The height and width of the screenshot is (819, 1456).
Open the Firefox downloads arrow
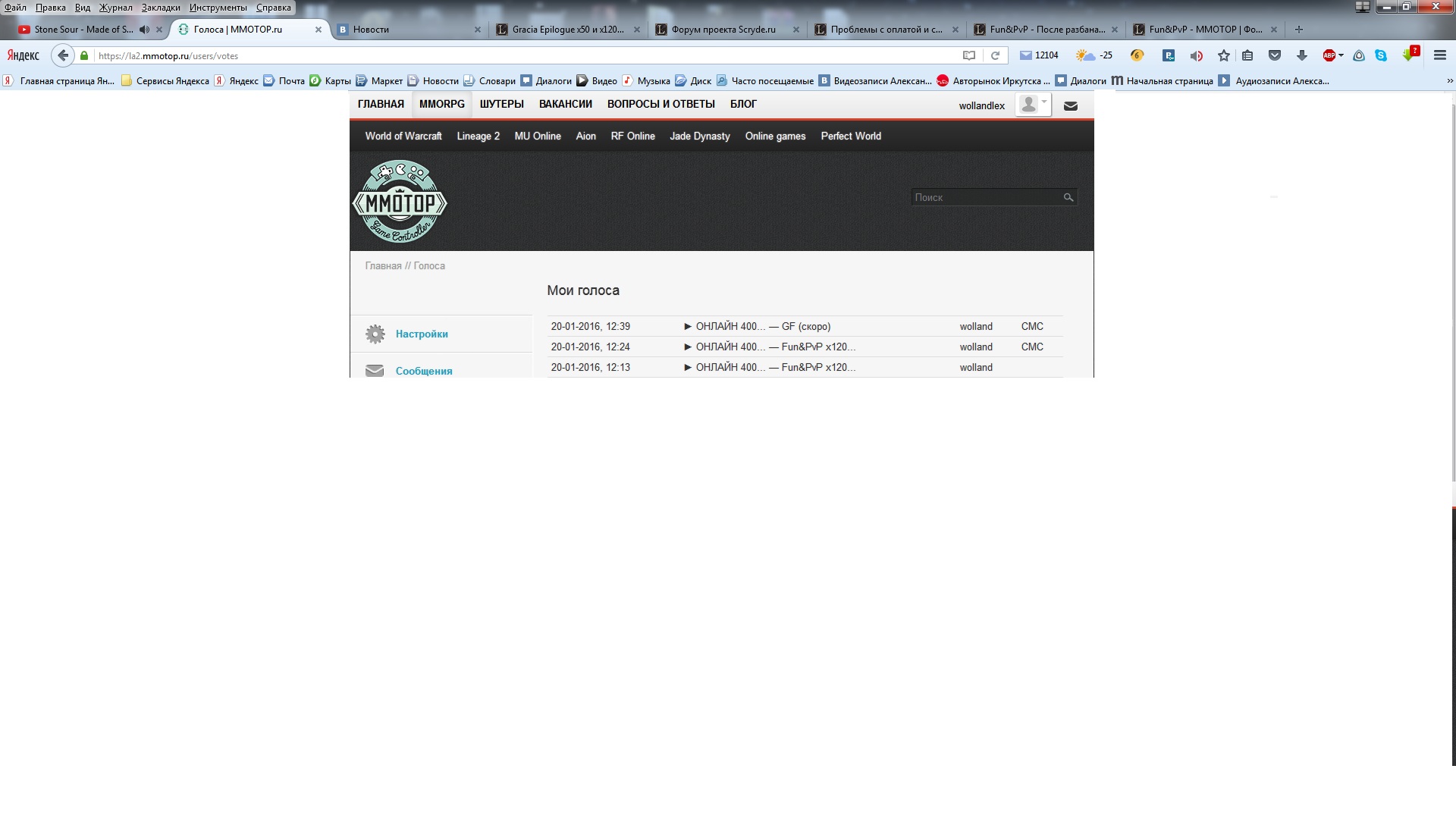click(x=1302, y=55)
